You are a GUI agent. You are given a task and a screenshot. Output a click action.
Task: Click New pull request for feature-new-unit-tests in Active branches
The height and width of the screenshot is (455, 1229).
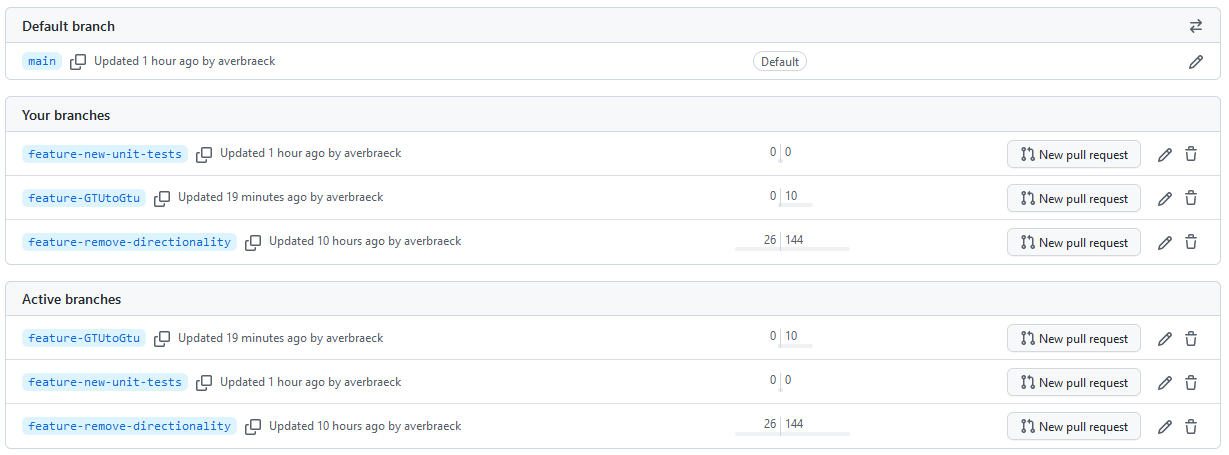[1074, 383]
